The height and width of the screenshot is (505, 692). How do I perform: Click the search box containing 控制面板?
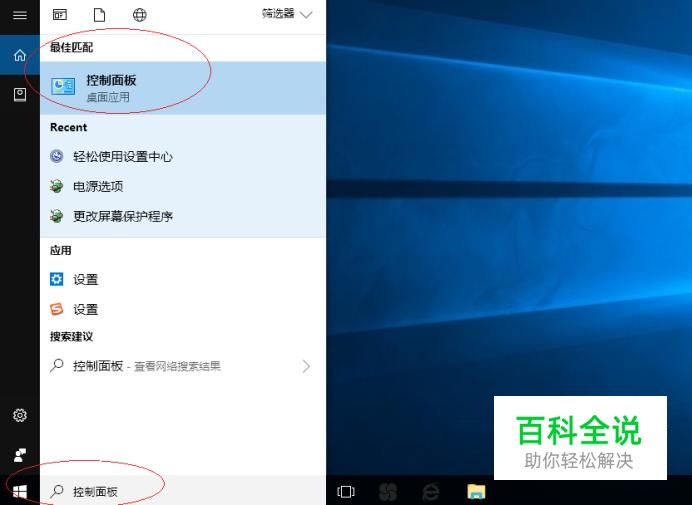pos(183,491)
